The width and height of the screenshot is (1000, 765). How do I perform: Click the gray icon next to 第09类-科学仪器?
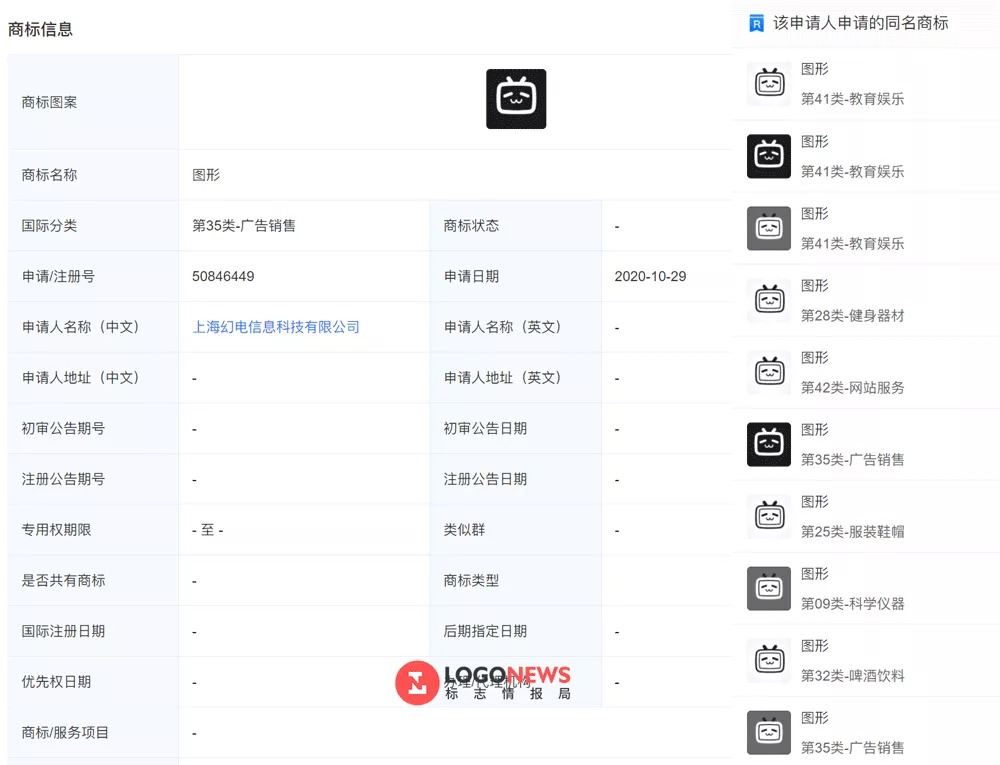[x=768, y=588]
